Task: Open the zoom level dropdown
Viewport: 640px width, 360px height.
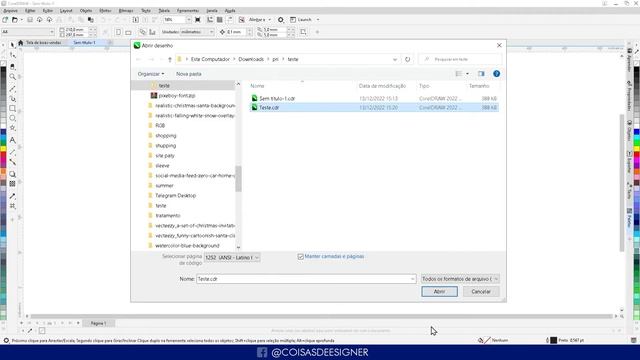Action: (x=188, y=20)
